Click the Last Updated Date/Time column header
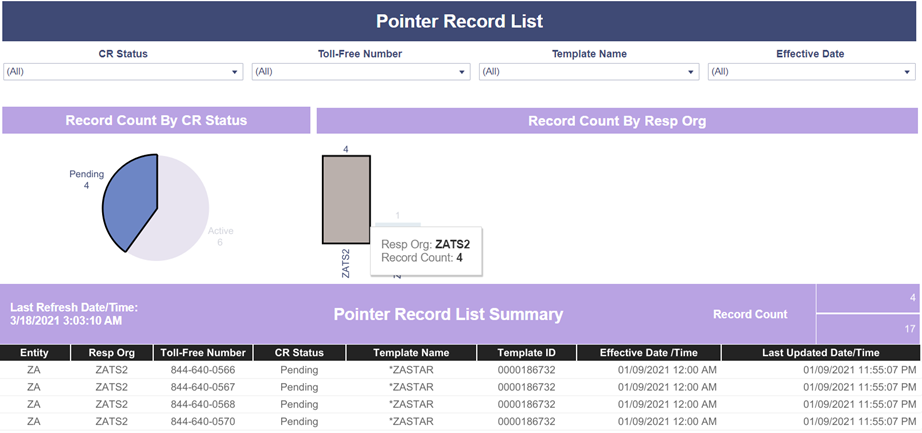The width and height of the screenshot is (922, 433). [821, 353]
